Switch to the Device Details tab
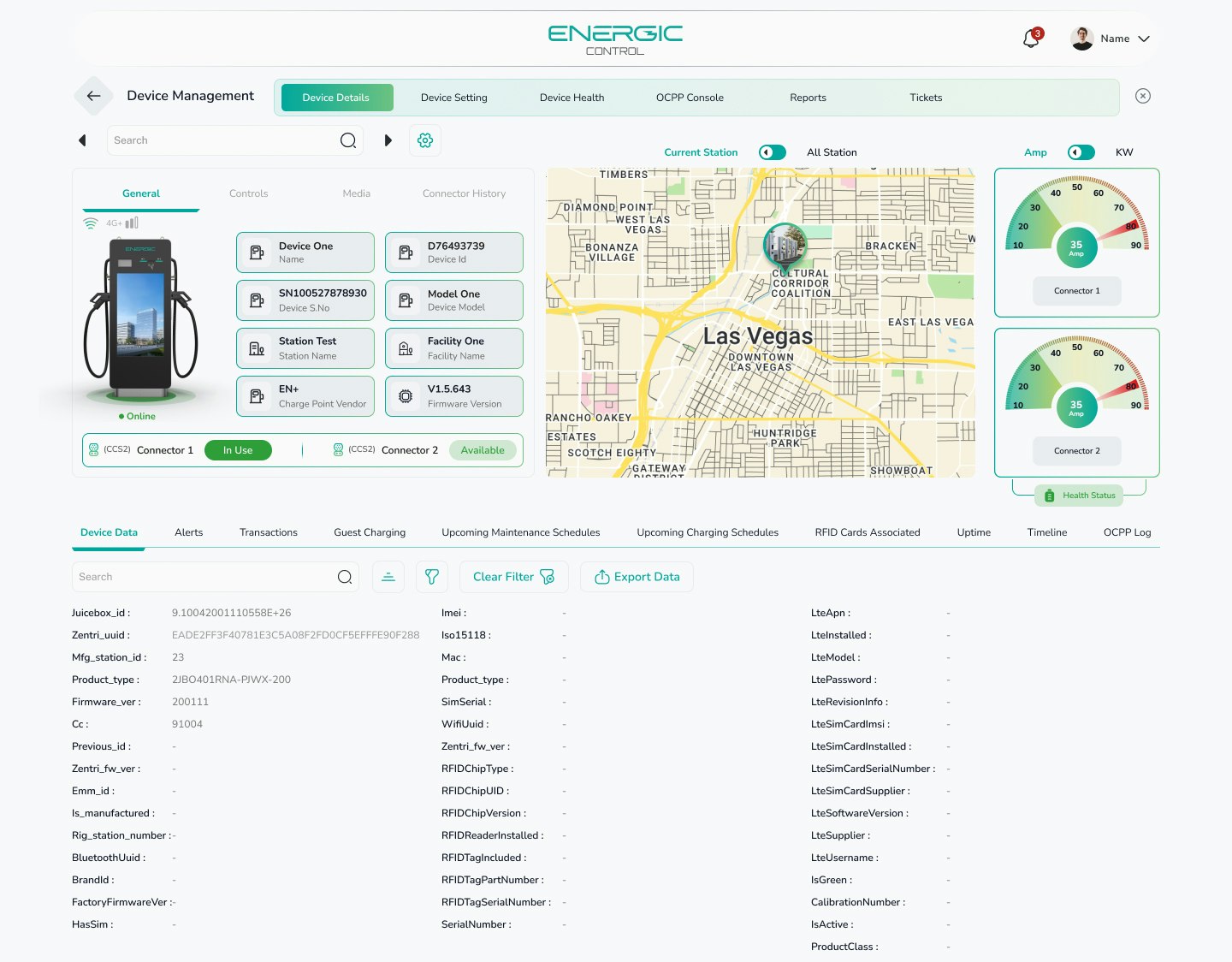Screen dimensions: 1232x962 coord(336,98)
